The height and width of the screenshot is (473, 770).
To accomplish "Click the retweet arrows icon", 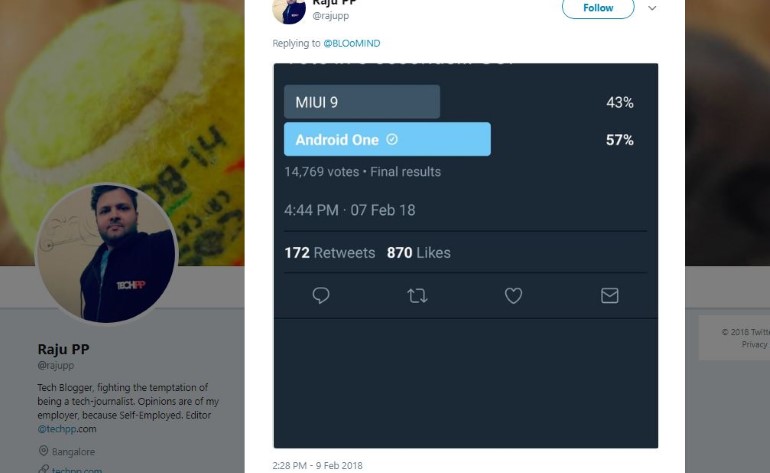I will (417, 295).
